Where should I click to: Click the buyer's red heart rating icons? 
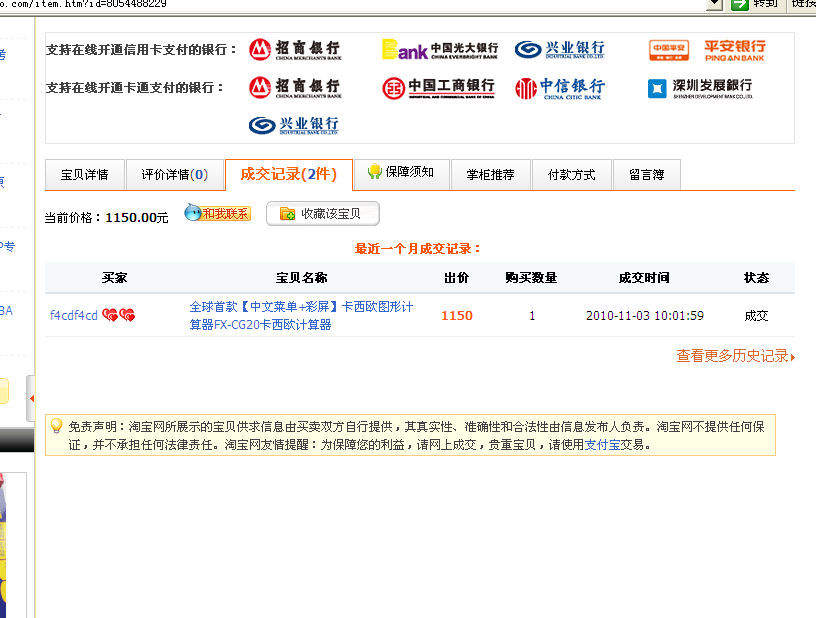click(119, 315)
